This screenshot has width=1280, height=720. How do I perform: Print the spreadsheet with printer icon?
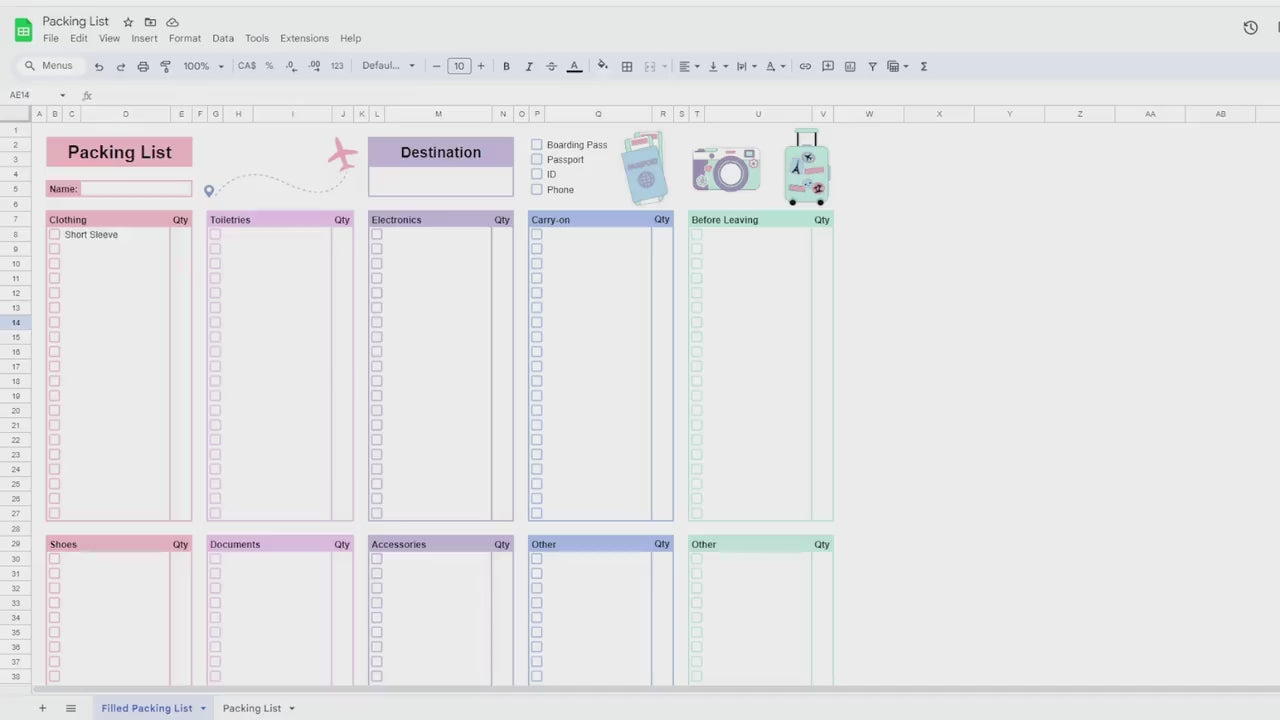coord(143,66)
